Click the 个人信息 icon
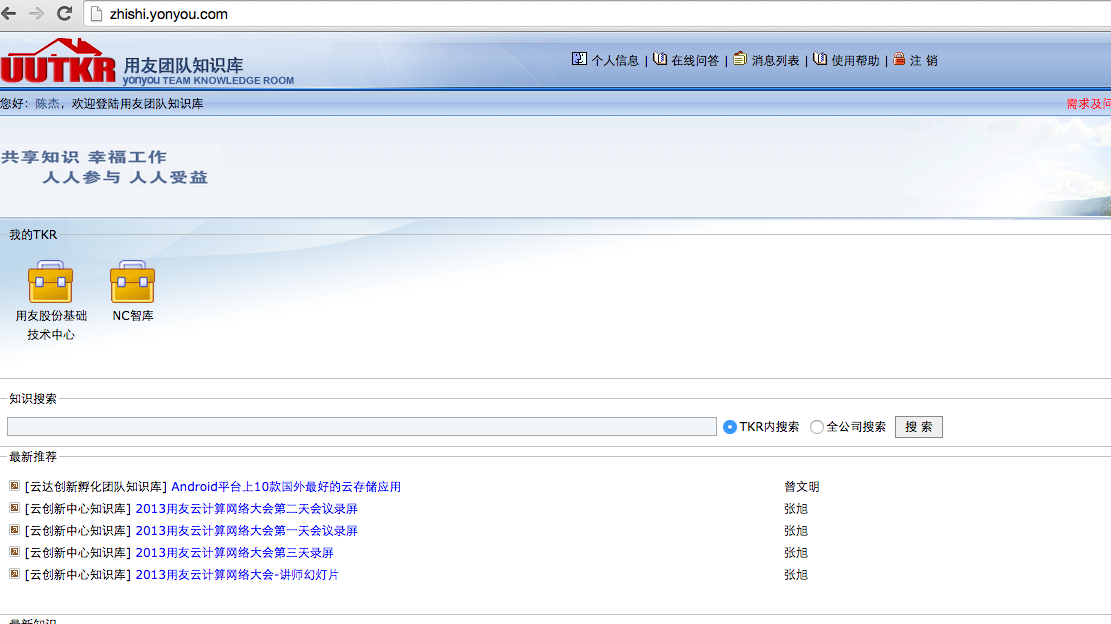 tap(579, 59)
